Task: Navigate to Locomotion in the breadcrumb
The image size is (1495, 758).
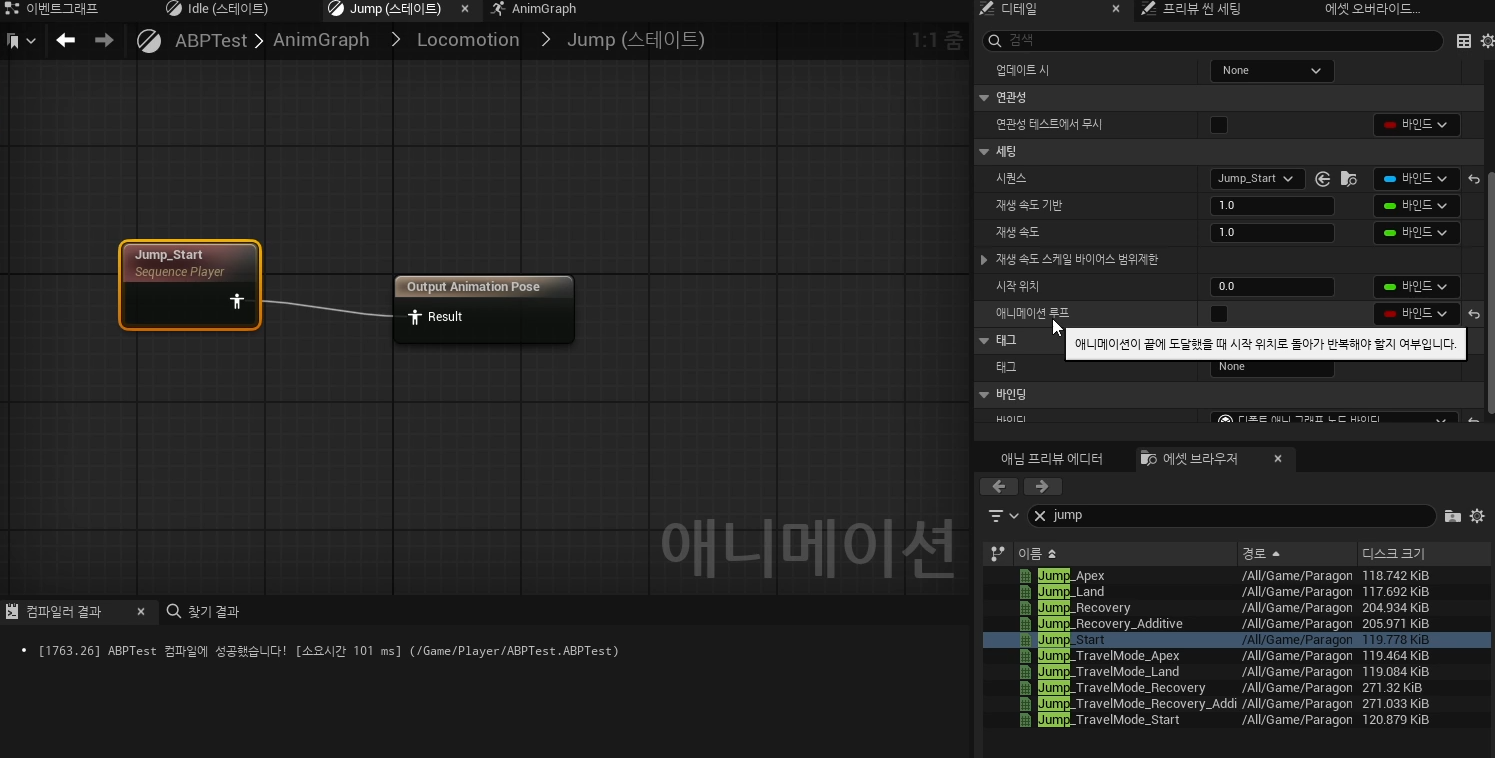Action: [x=468, y=40]
